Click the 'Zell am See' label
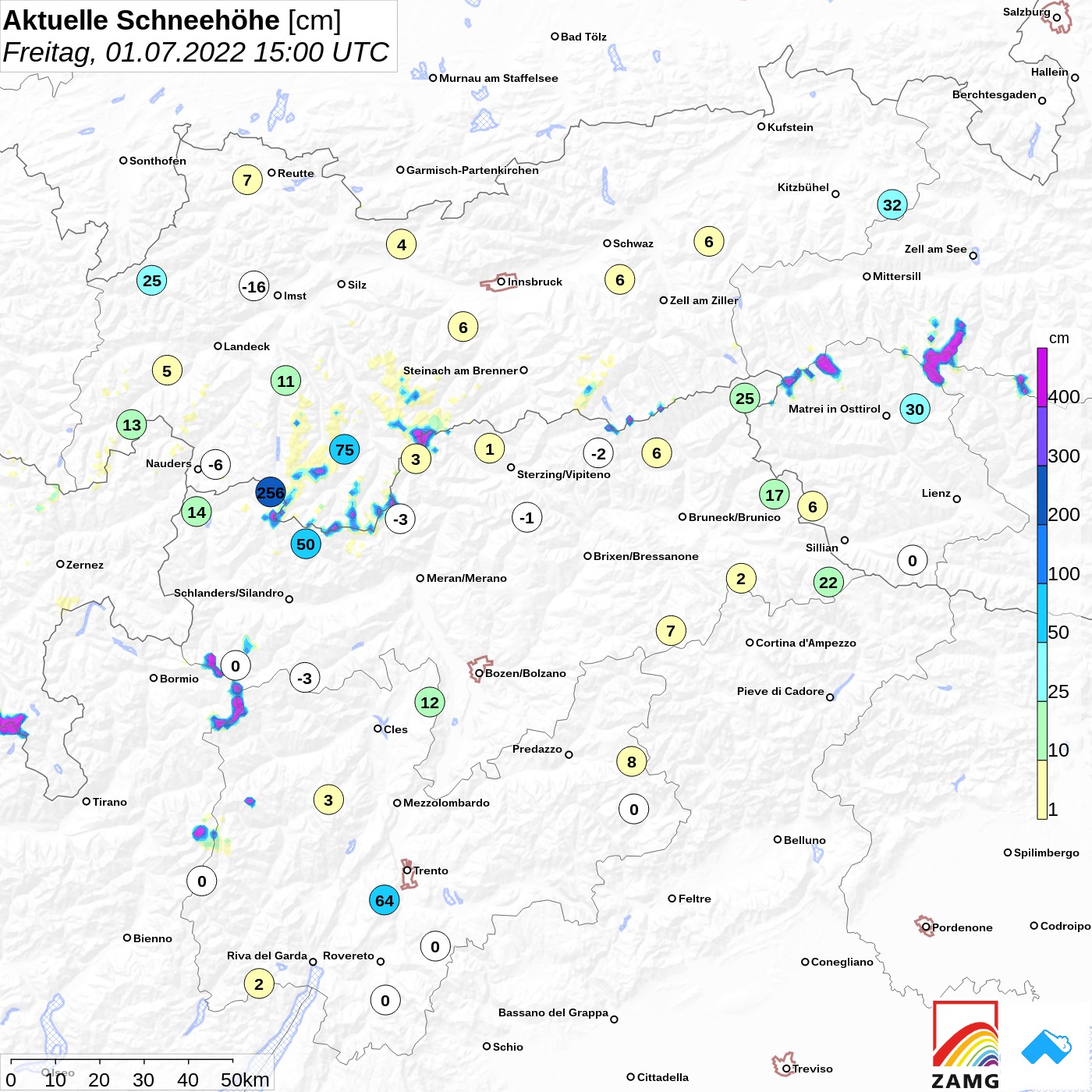This screenshot has width=1092, height=1092. click(x=935, y=249)
